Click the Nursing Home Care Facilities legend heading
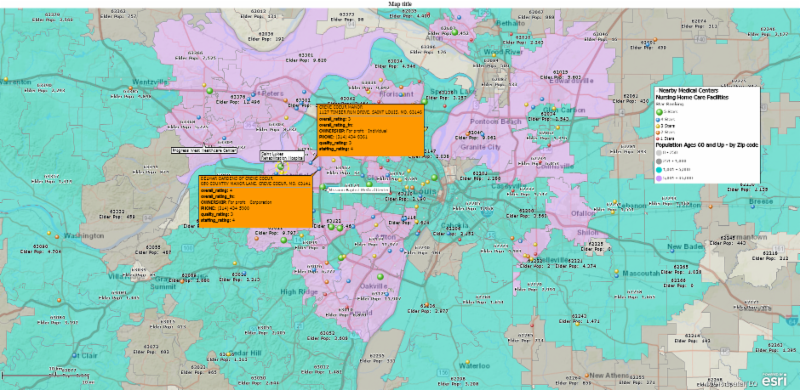The height and width of the screenshot is (390, 800). tap(692, 96)
